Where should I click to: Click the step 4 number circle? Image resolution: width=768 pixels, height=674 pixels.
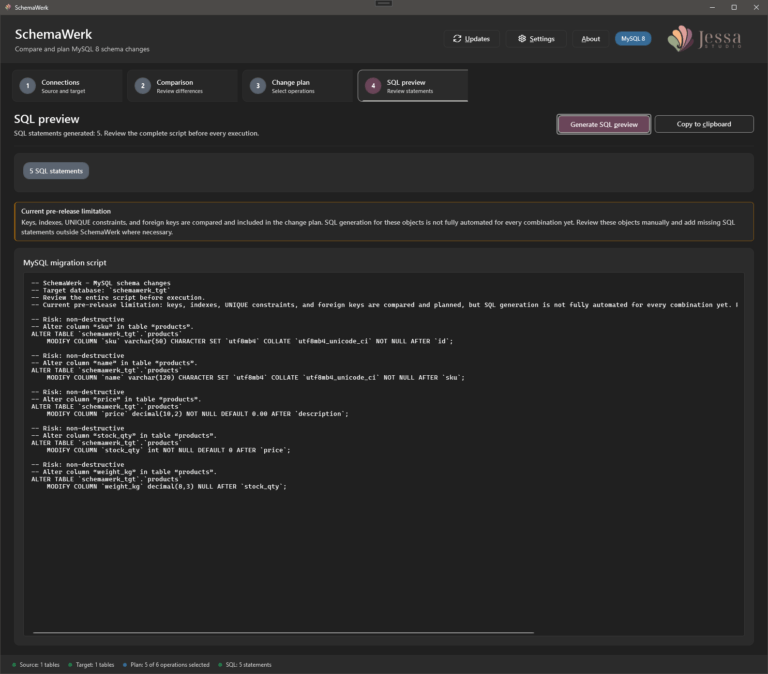373,86
